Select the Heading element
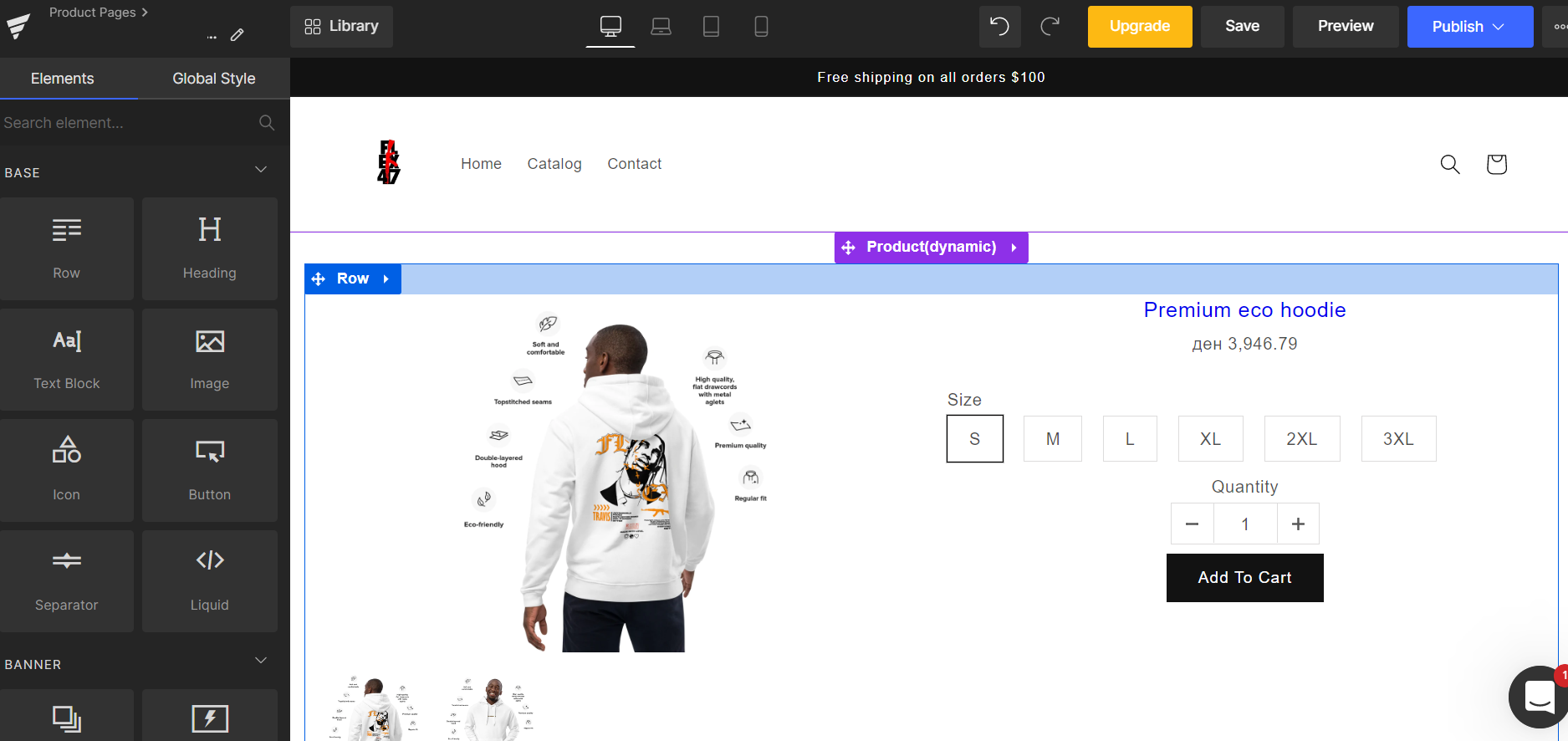1568x741 pixels. (x=210, y=248)
